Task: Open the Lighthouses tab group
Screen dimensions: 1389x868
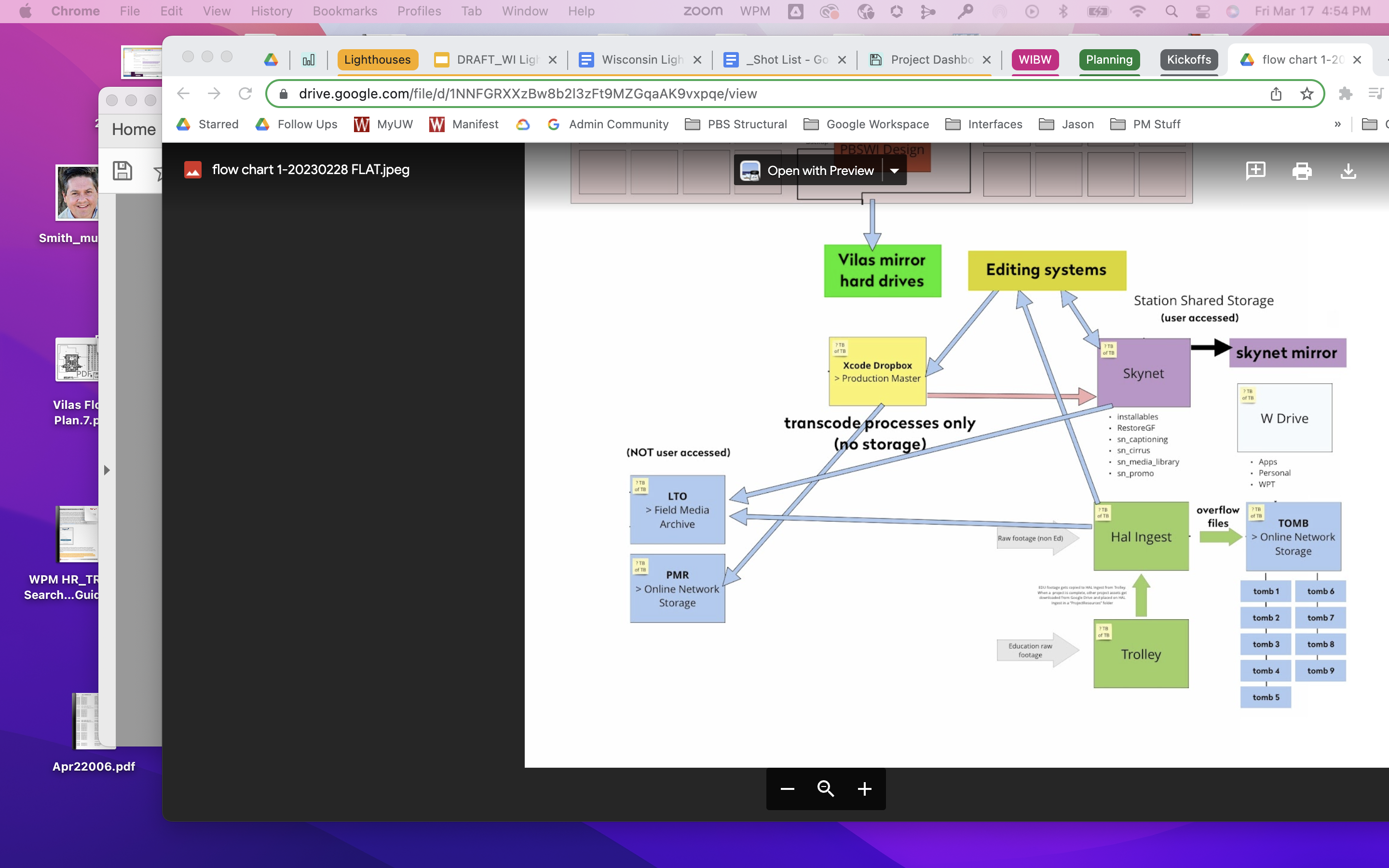Action: point(377,60)
